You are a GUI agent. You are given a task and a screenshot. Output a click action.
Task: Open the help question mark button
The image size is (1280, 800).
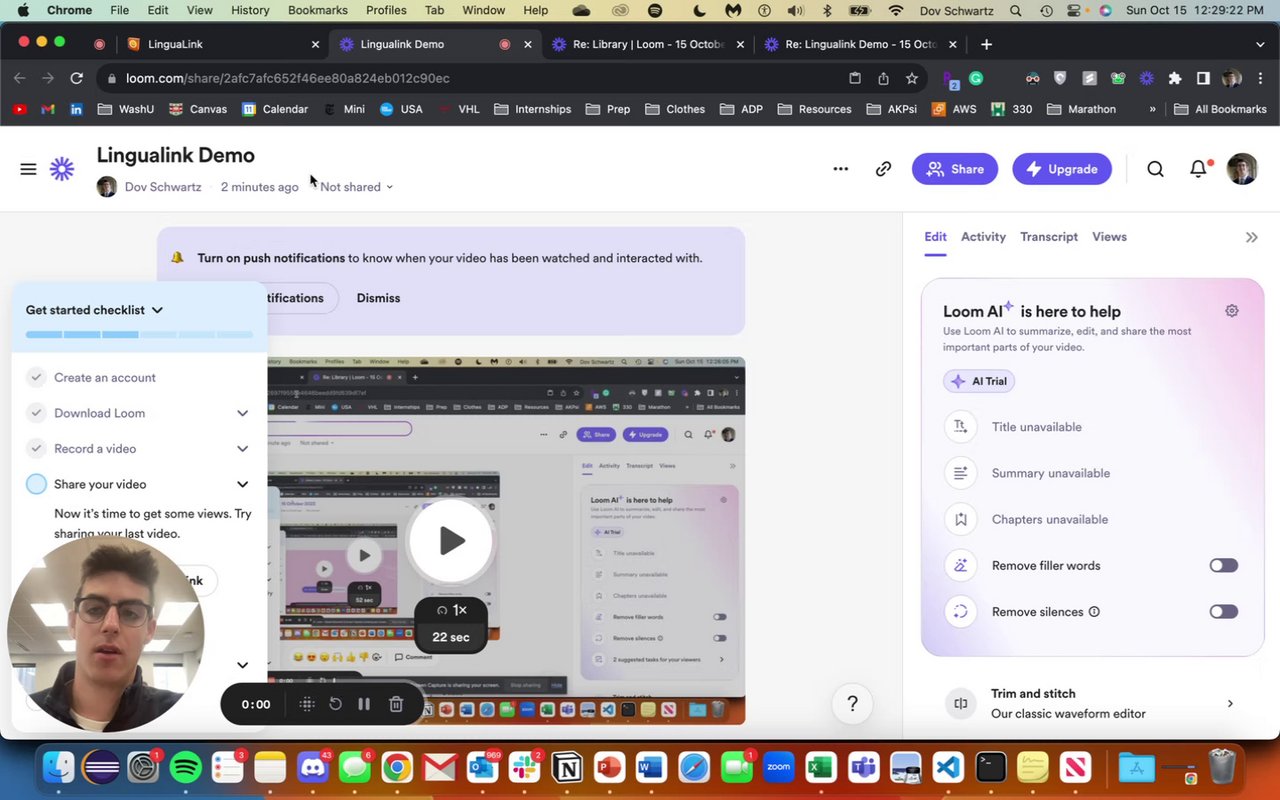click(x=852, y=704)
